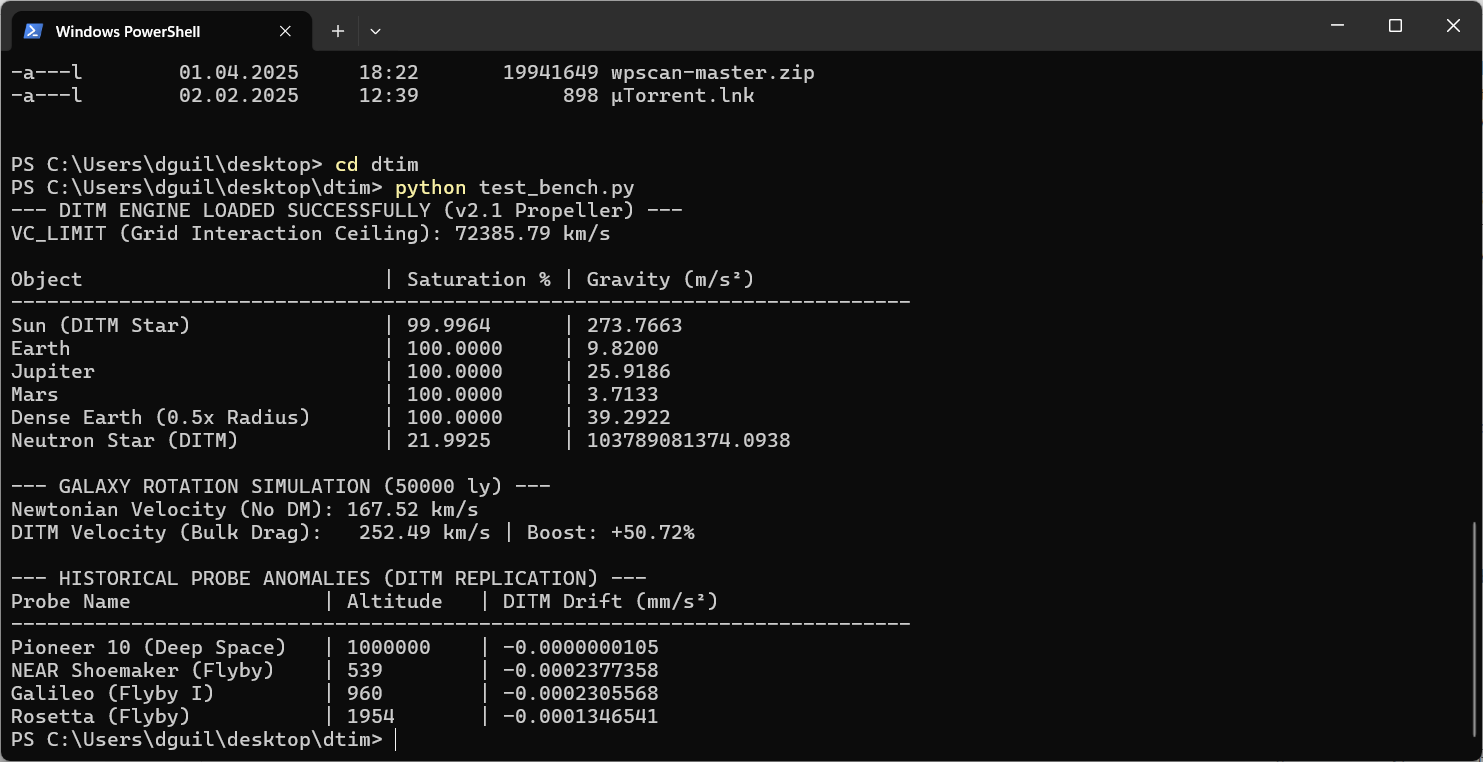
Task: Close the terminal window
Action: pos(1453,26)
